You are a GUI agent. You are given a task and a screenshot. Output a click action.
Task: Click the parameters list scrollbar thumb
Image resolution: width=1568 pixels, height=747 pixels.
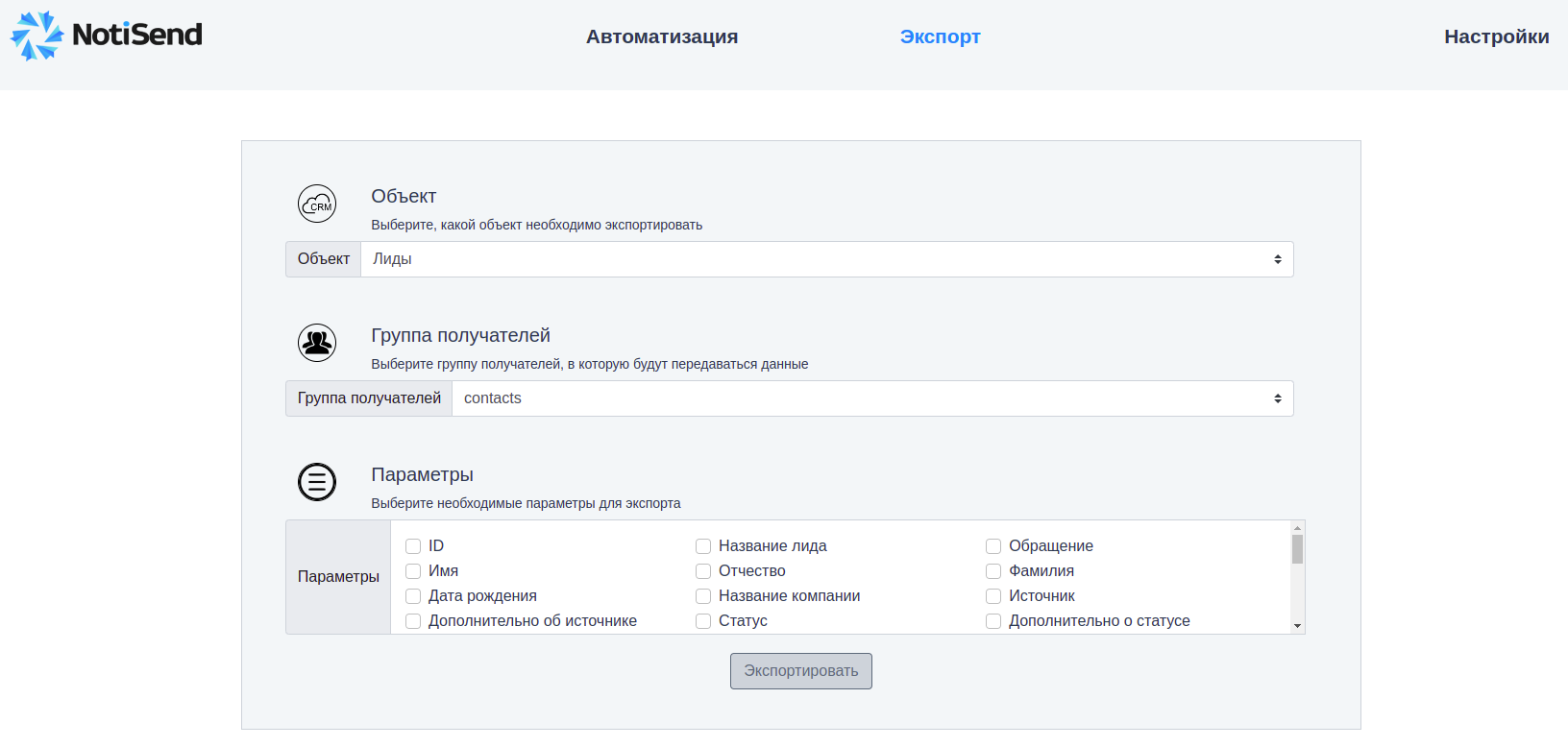pyautogui.click(x=1297, y=549)
